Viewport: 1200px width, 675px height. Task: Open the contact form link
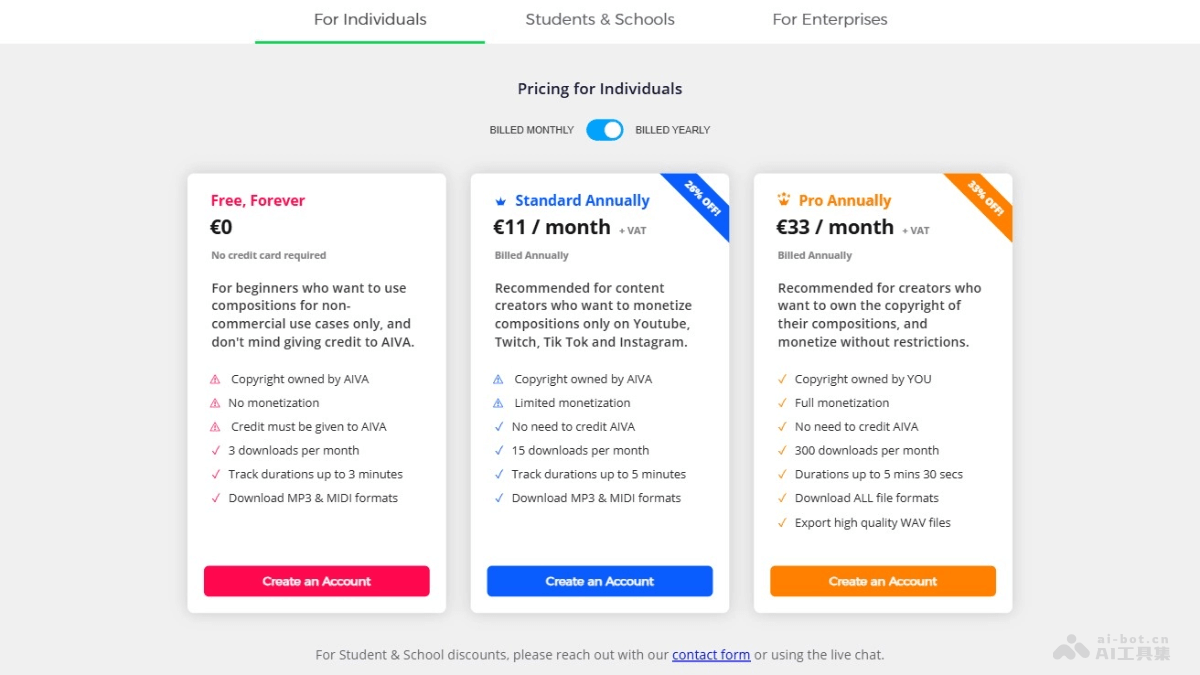pyautogui.click(x=711, y=655)
